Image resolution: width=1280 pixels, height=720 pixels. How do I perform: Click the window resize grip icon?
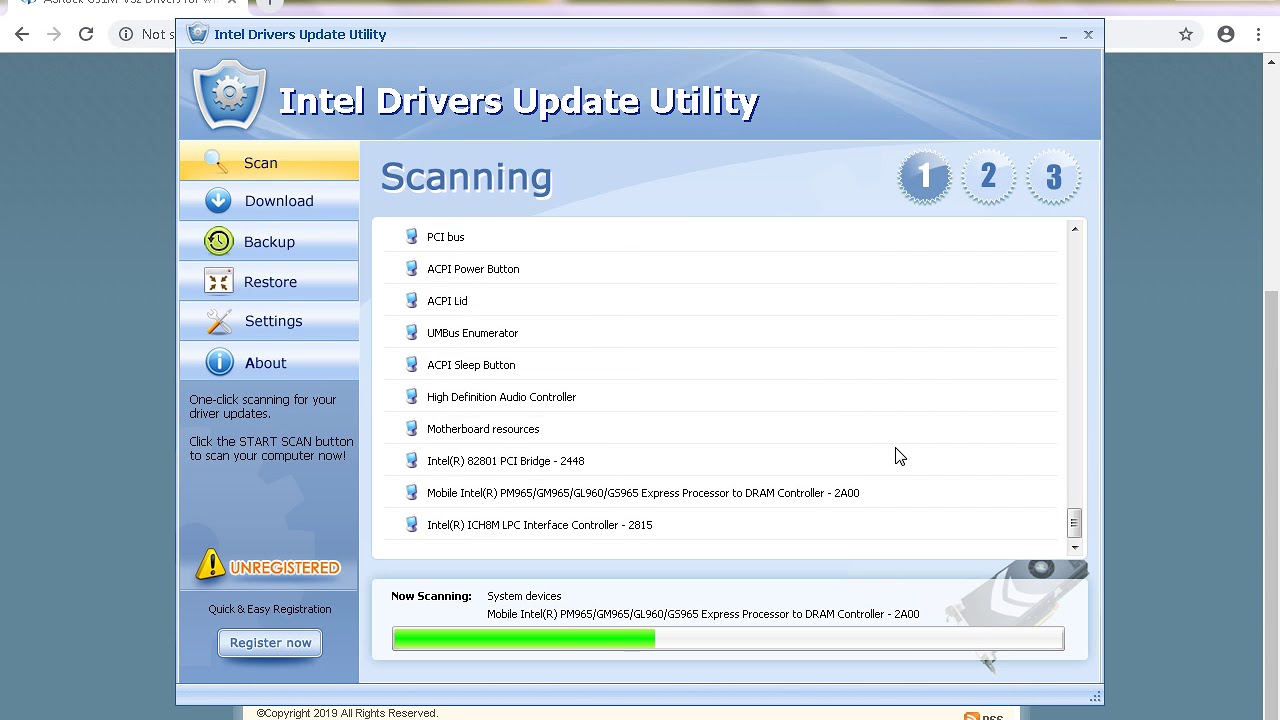click(x=1095, y=696)
